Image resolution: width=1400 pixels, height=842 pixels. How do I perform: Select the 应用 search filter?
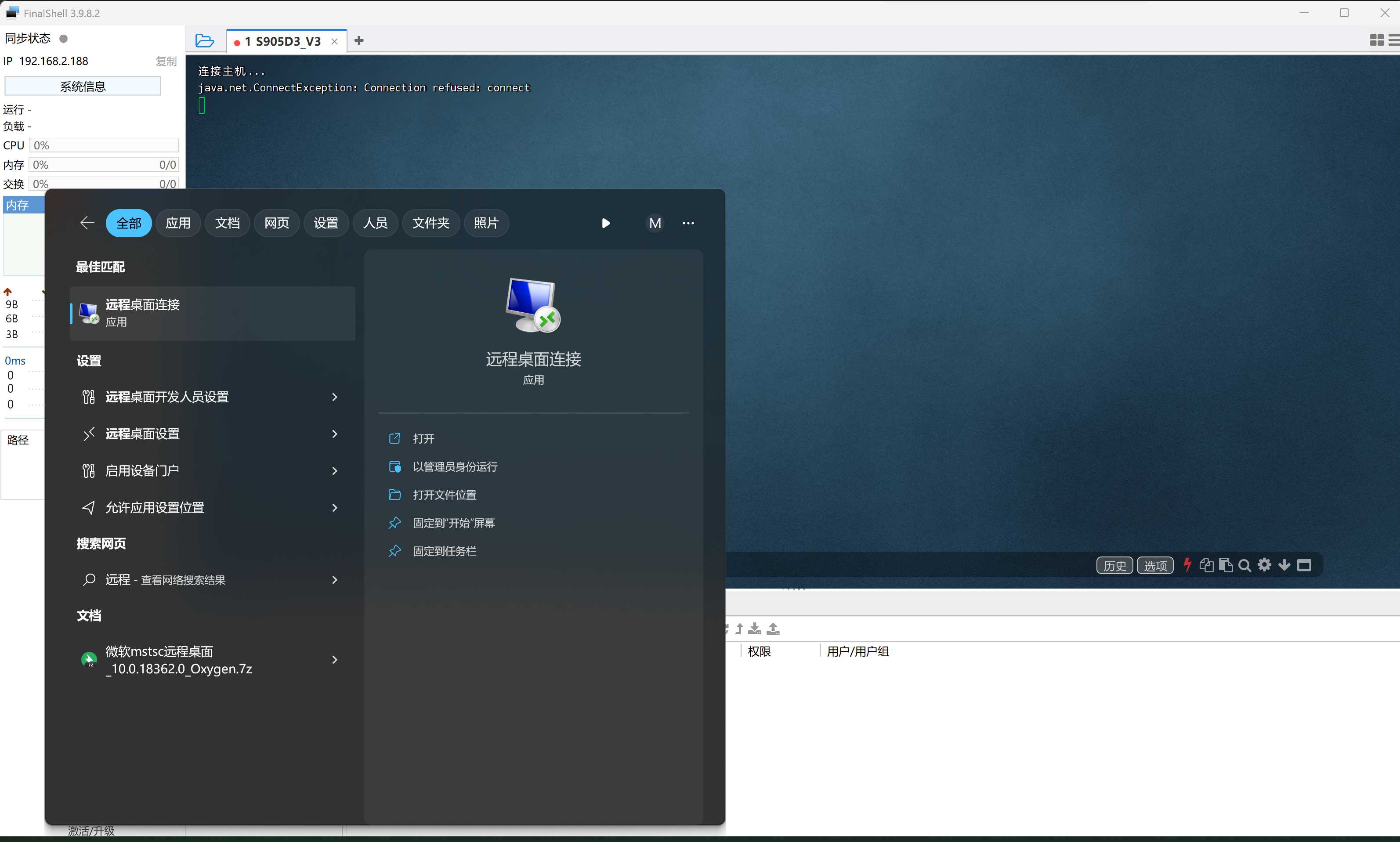[x=178, y=223]
